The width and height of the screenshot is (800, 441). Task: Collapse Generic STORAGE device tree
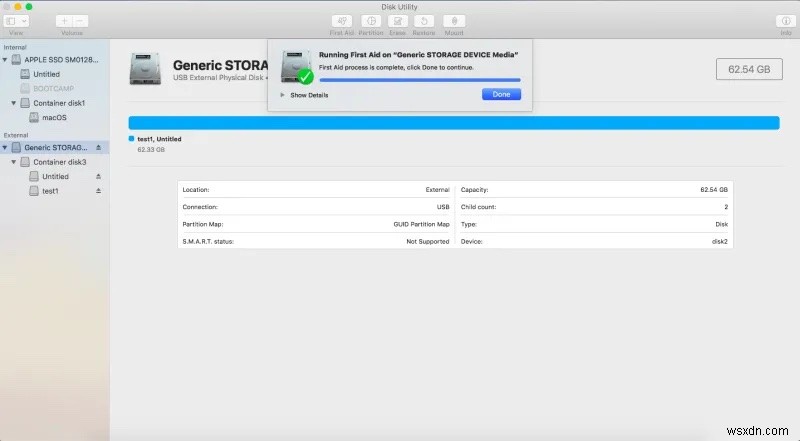coord(5,148)
